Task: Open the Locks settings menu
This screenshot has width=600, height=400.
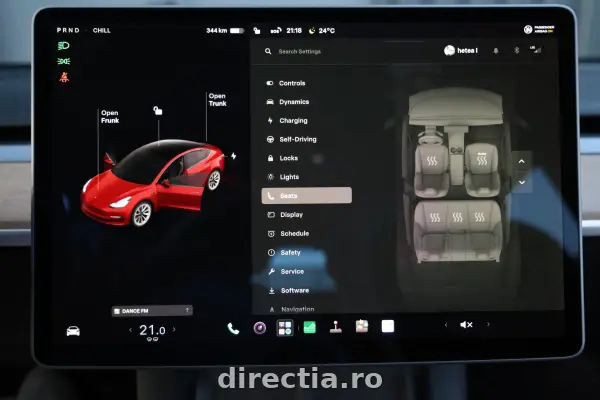Action: point(282,158)
